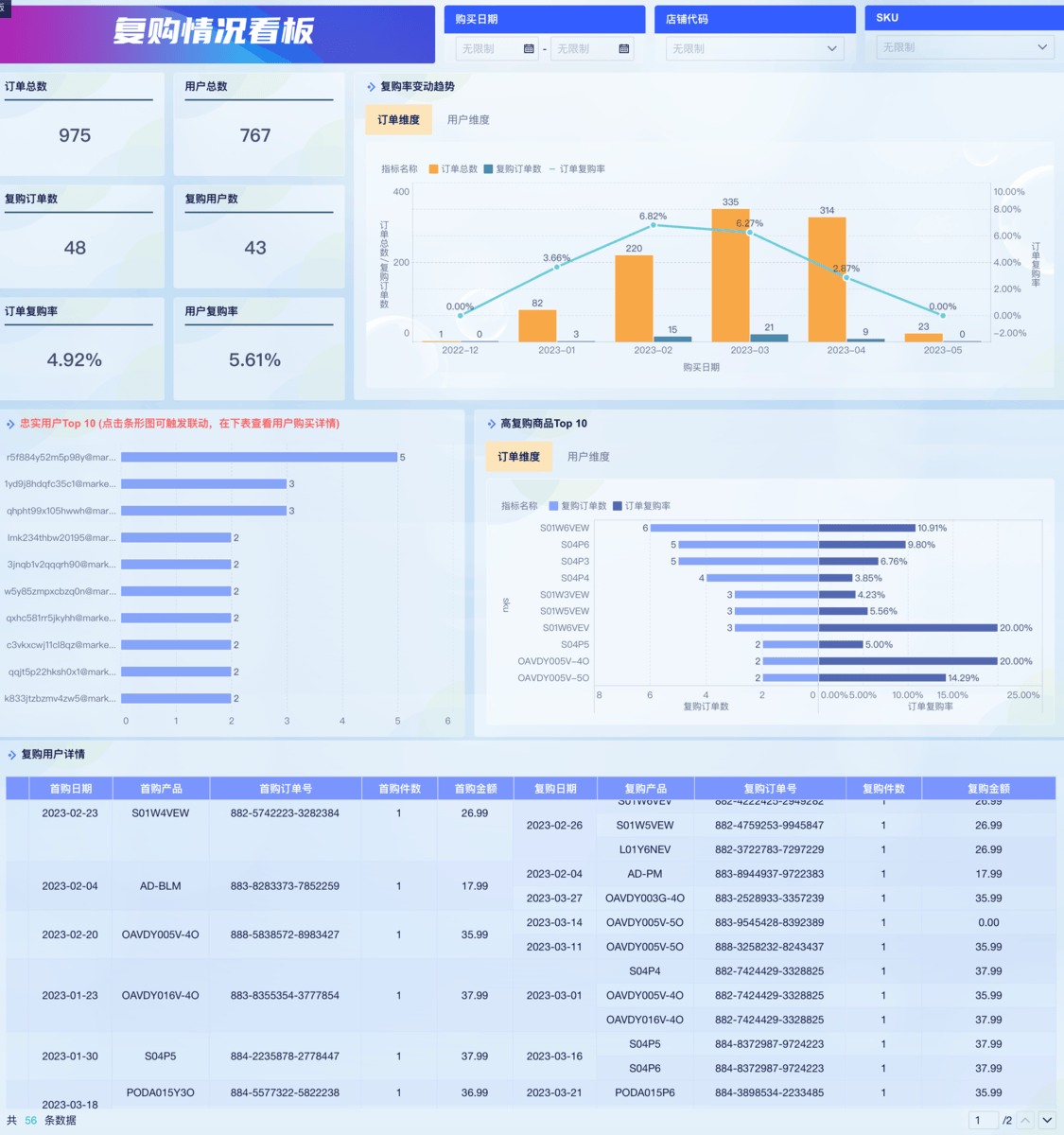
Task: Click the page number input field
Action: [984, 1120]
